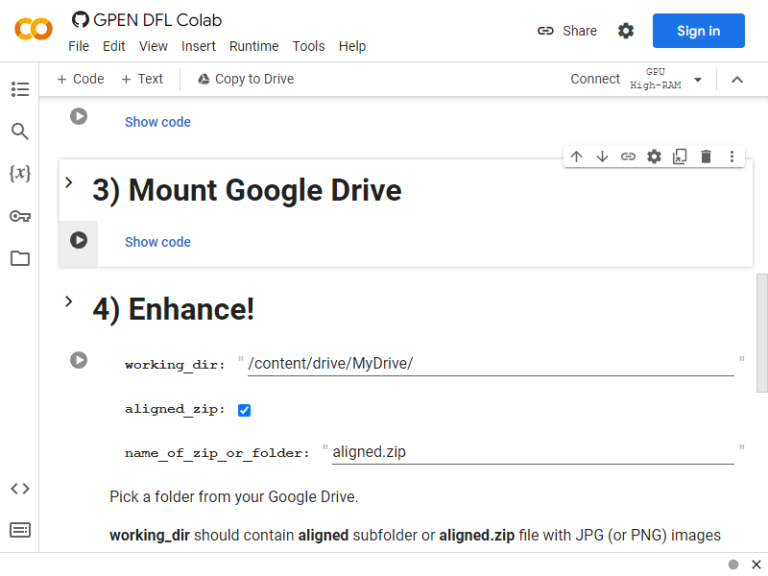Click the '3) Mount Google Drive' heading
Screen dimensions: 768x576
(247, 190)
